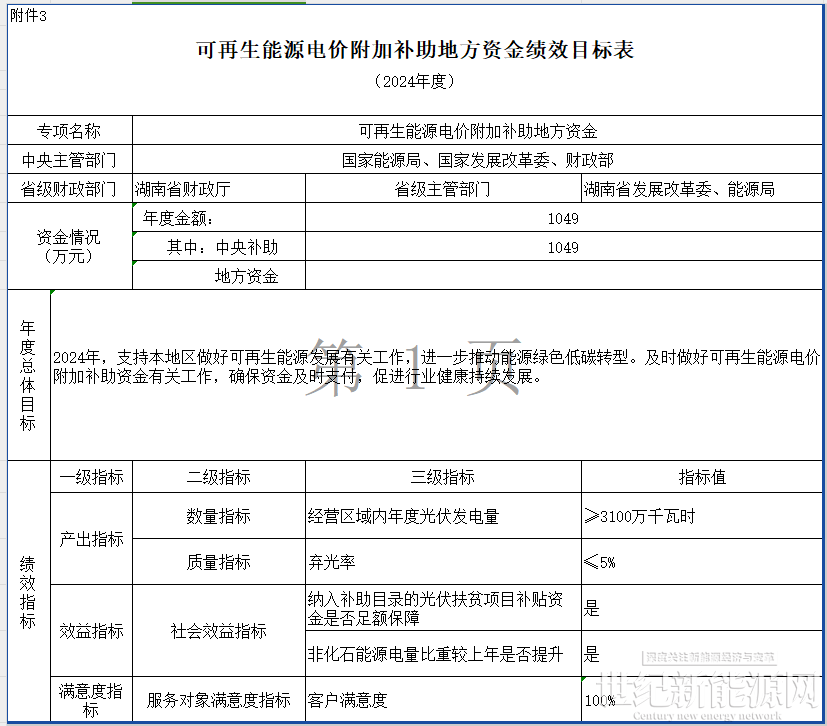Click the '100%' satisfaction value cell
Screen dimensions: 827x726
[702, 699]
